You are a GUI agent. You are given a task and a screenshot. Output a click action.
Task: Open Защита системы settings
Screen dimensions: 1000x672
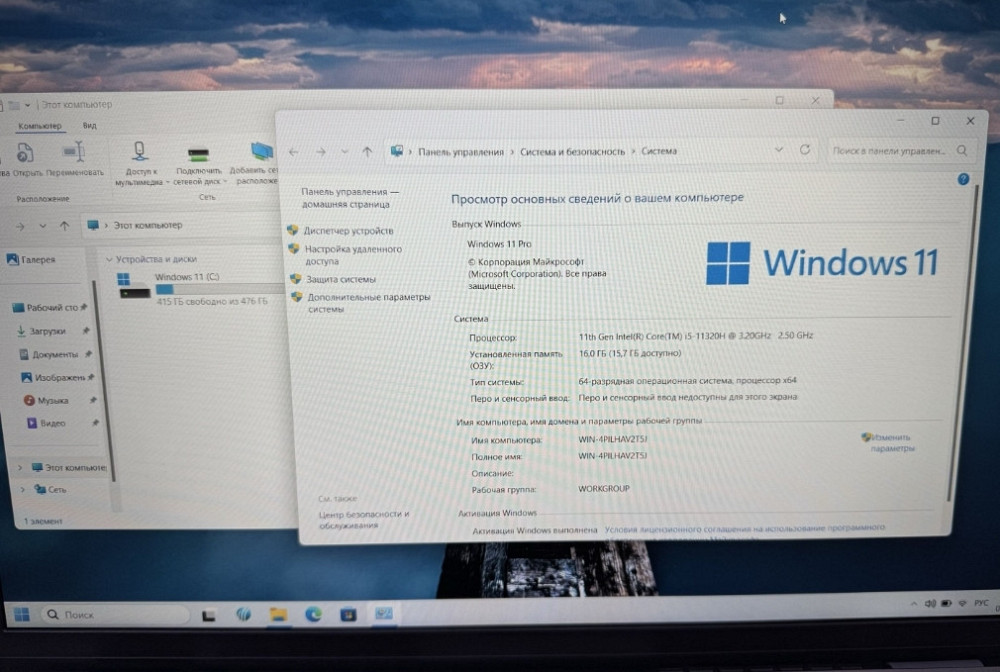[x=340, y=278]
